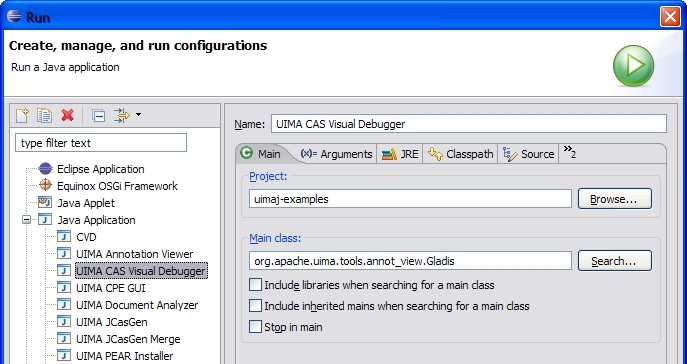Click the Java Application category icon
The height and width of the screenshot is (364, 687).
click(45, 219)
